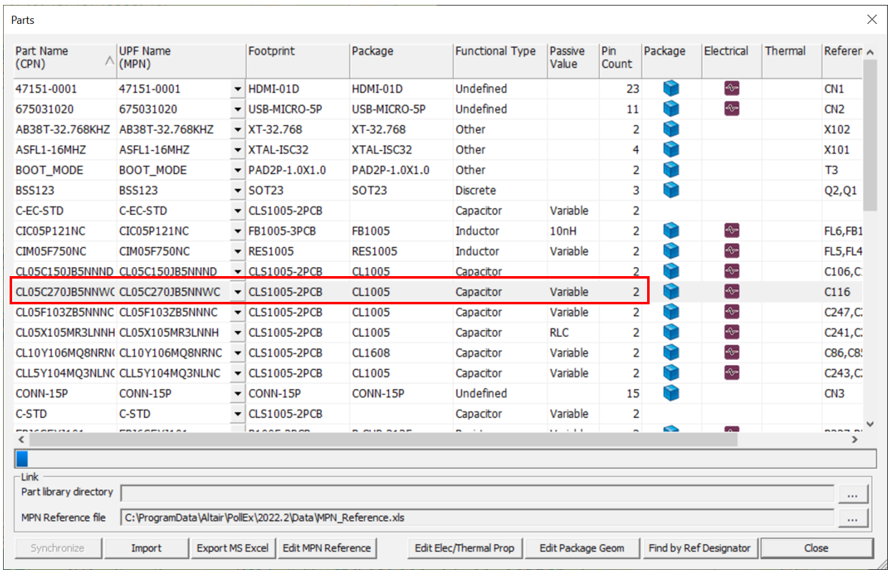The height and width of the screenshot is (576, 893).
Task: Click the package cube icon for 47151-0001
Action: pyautogui.click(x=671, y=89)
